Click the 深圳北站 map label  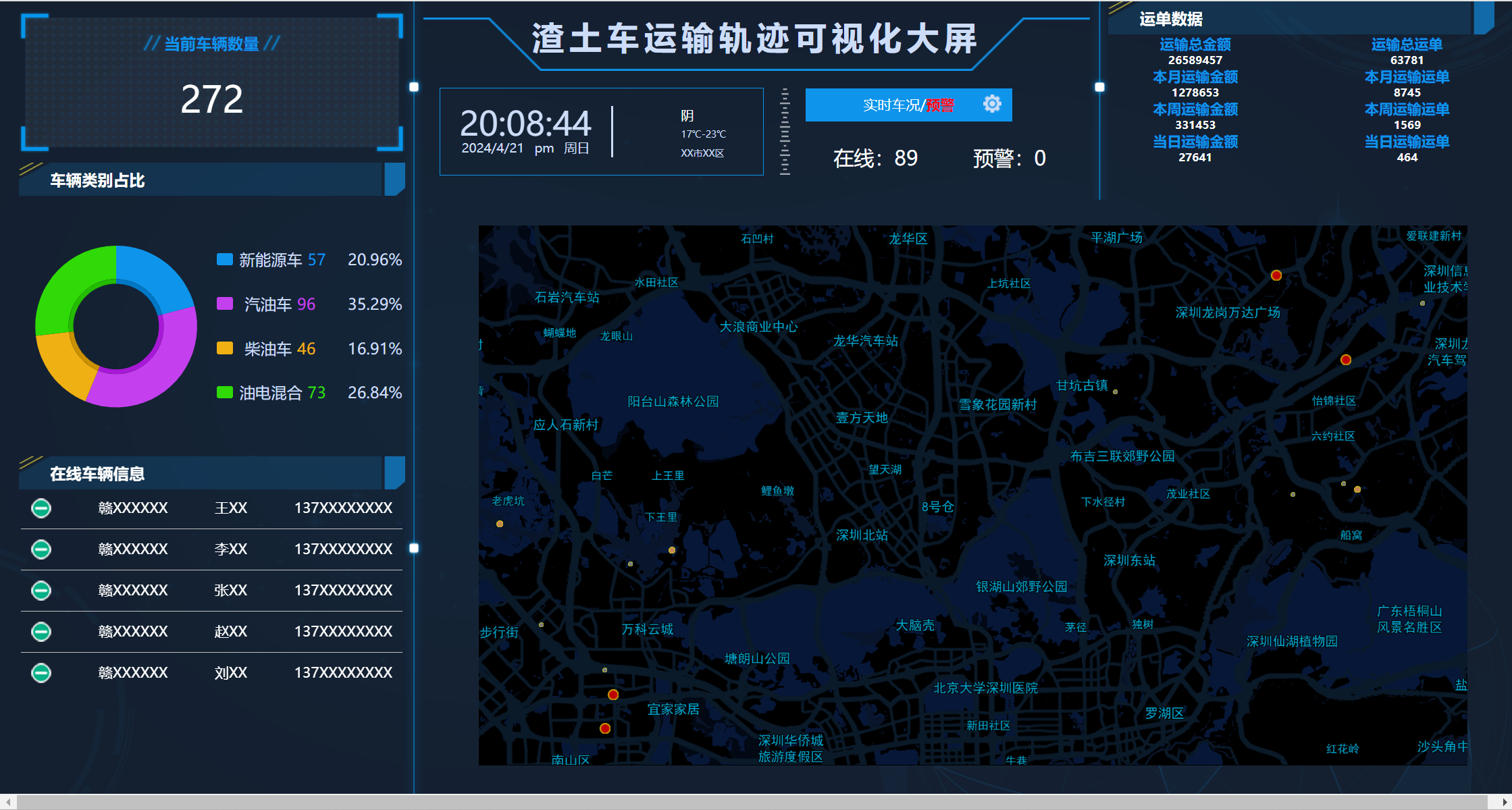[862, 535]
